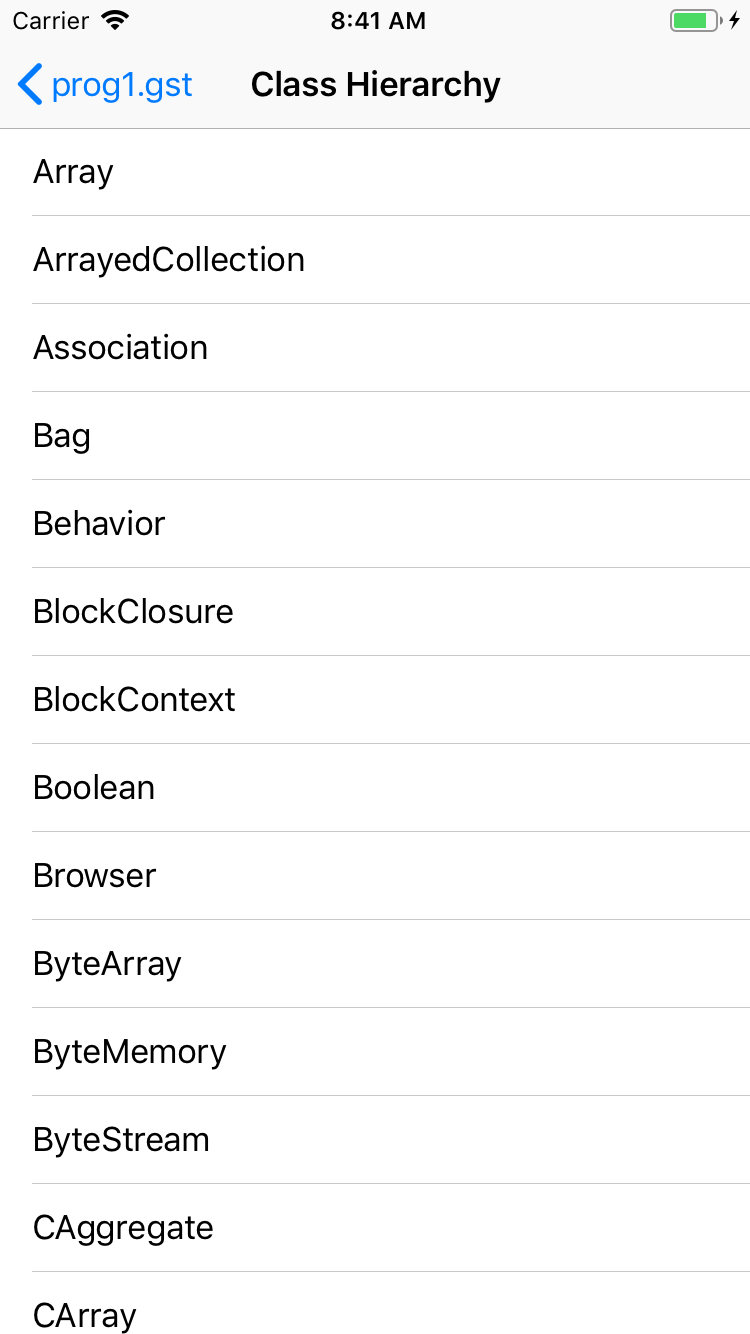Tap the Wi-Fi status icon
Viewport: 750px width, 1334px height.
pyautogui.click(x=116, y=20)
